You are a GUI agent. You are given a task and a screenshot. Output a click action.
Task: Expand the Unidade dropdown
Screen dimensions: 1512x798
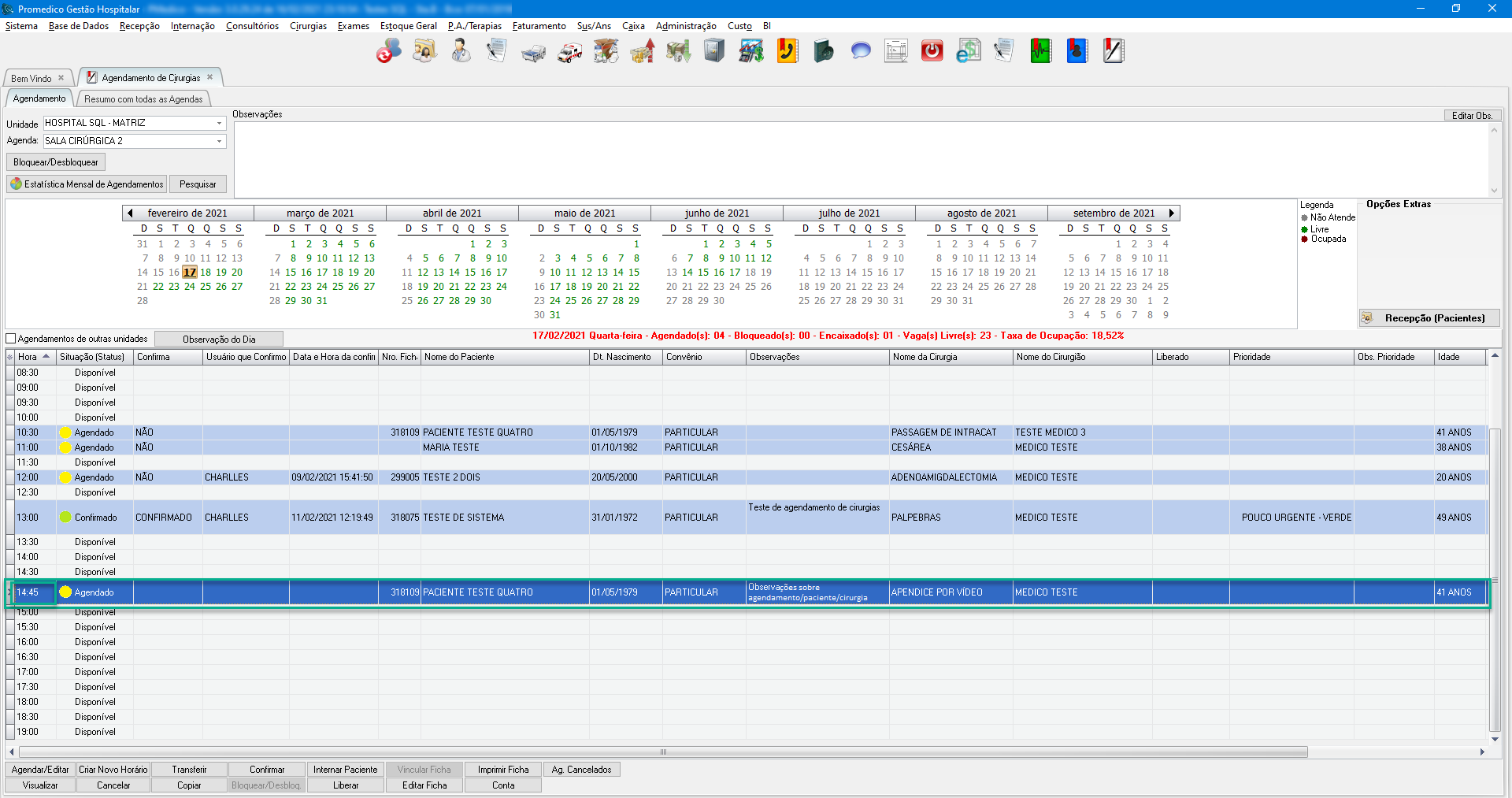click(219, 123)
